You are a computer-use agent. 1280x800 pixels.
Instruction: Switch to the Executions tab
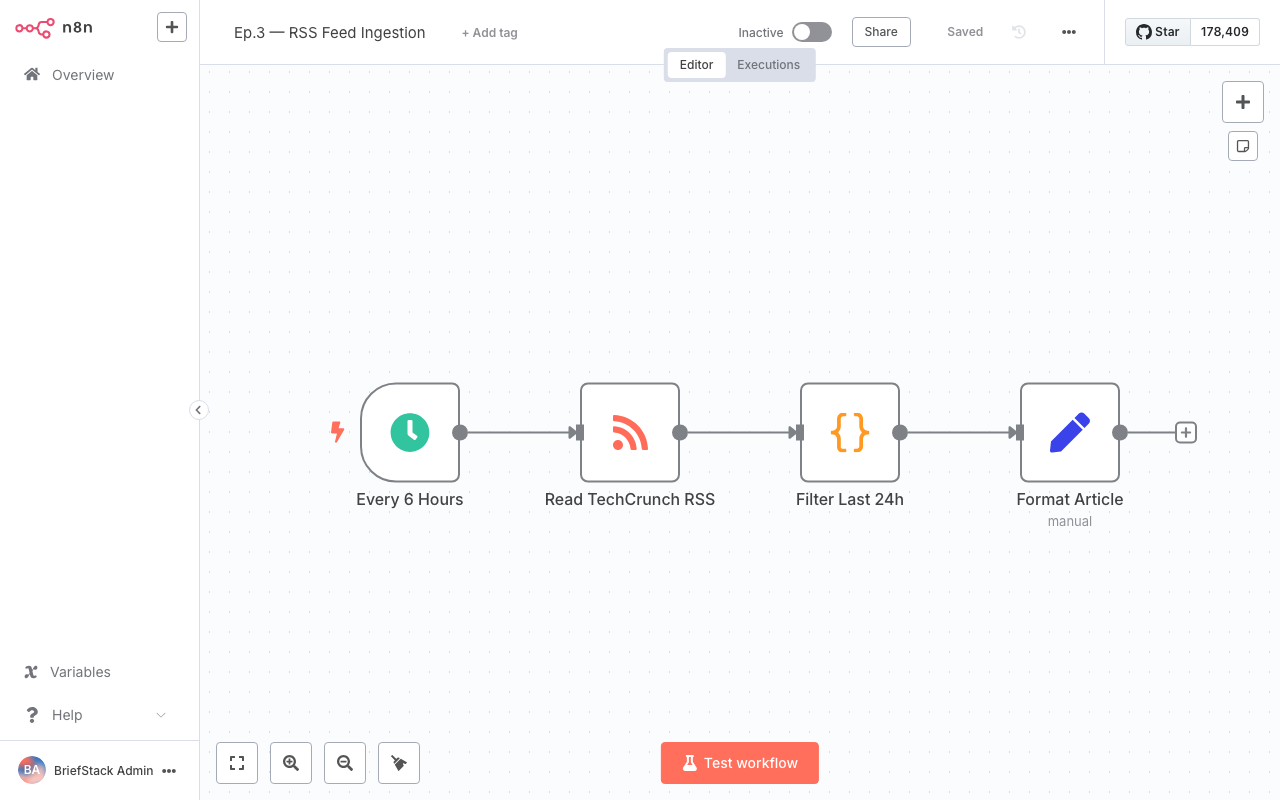pos(768,64)
